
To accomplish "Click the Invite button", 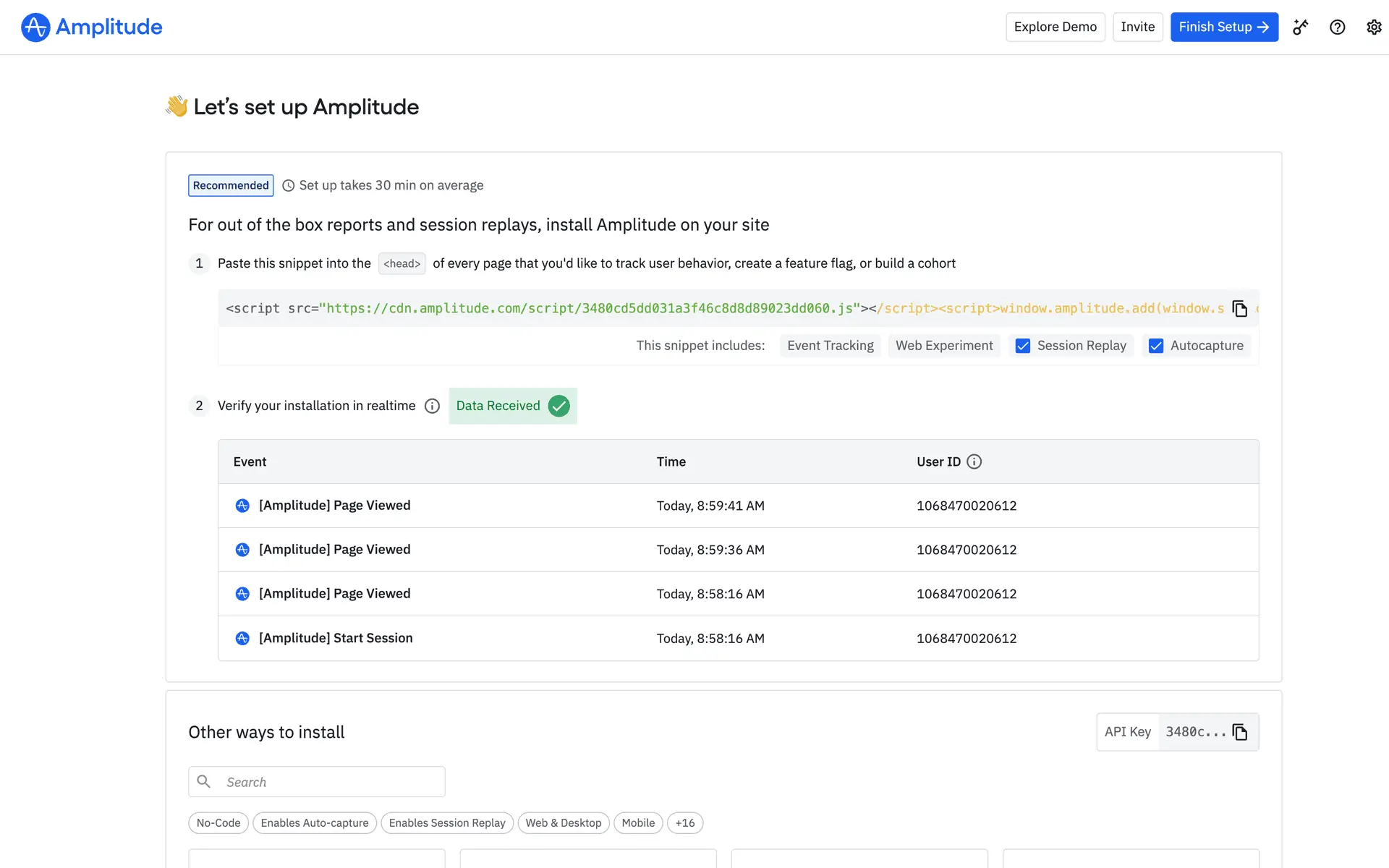I will 1137,27.
